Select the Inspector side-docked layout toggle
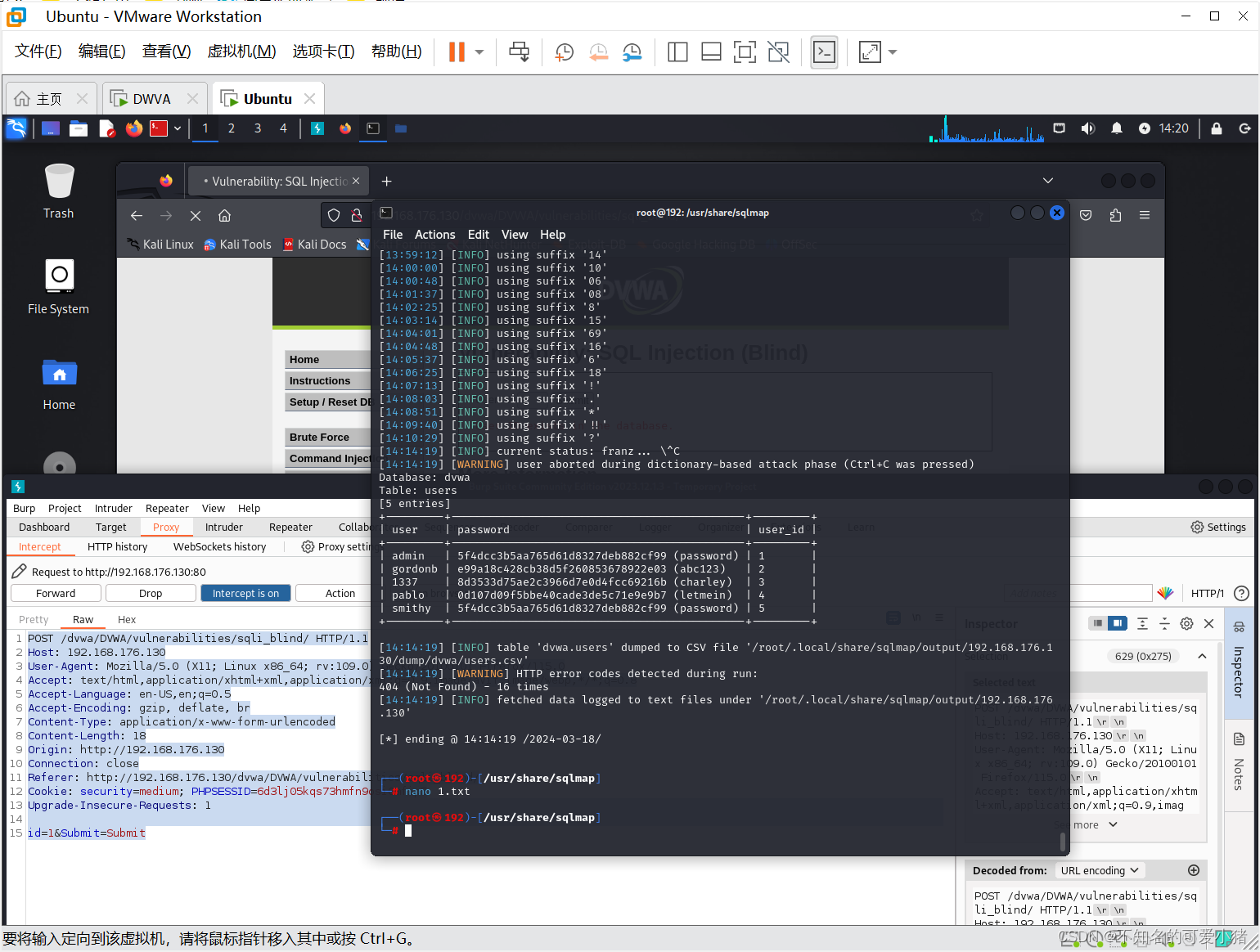The image size is (1260, 952). [x=1118, y=624]
